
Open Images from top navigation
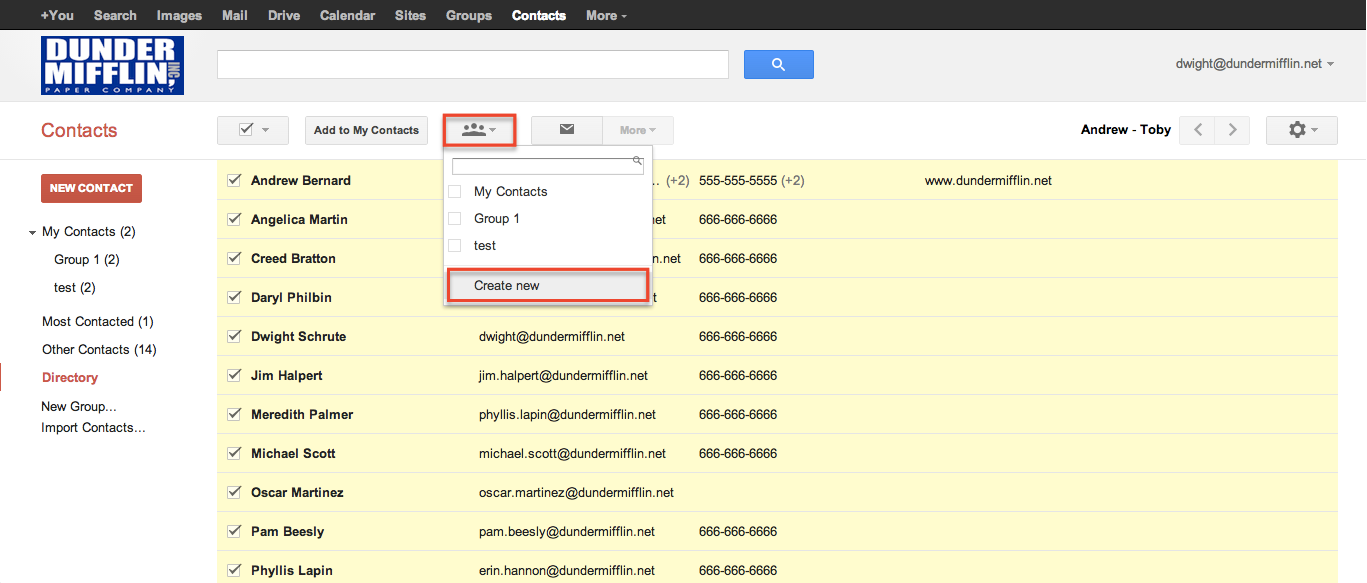coord(179,15)
